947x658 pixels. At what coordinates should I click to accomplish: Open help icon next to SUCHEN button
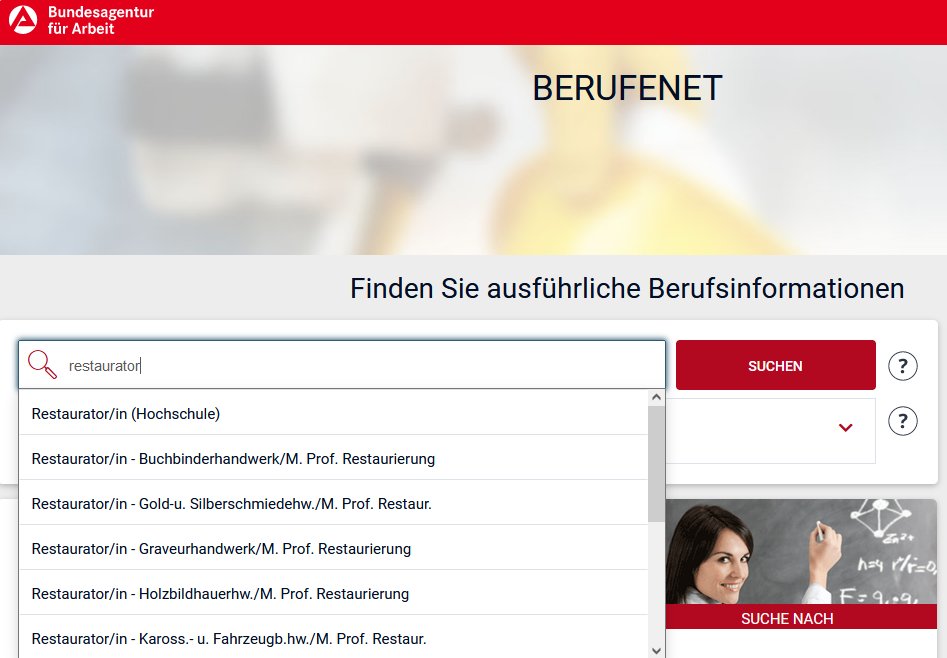(x=902, y=366)
